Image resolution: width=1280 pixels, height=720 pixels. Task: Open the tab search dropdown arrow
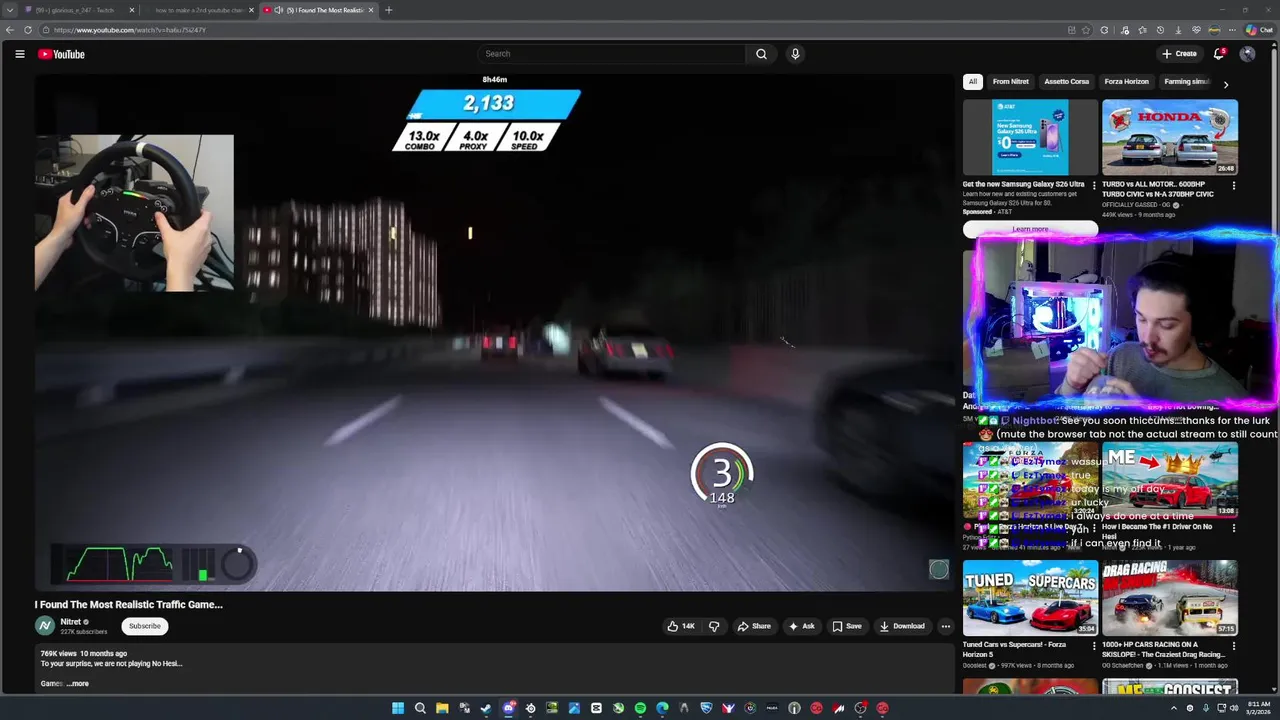pos(10,10)
